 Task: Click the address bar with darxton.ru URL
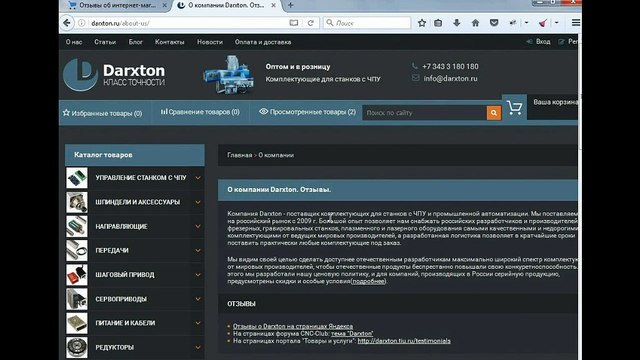(188, 23)
